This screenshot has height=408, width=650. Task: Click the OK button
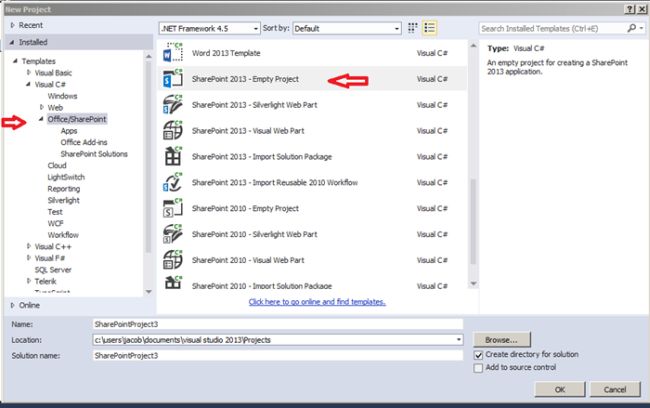[x=560, y=389]
